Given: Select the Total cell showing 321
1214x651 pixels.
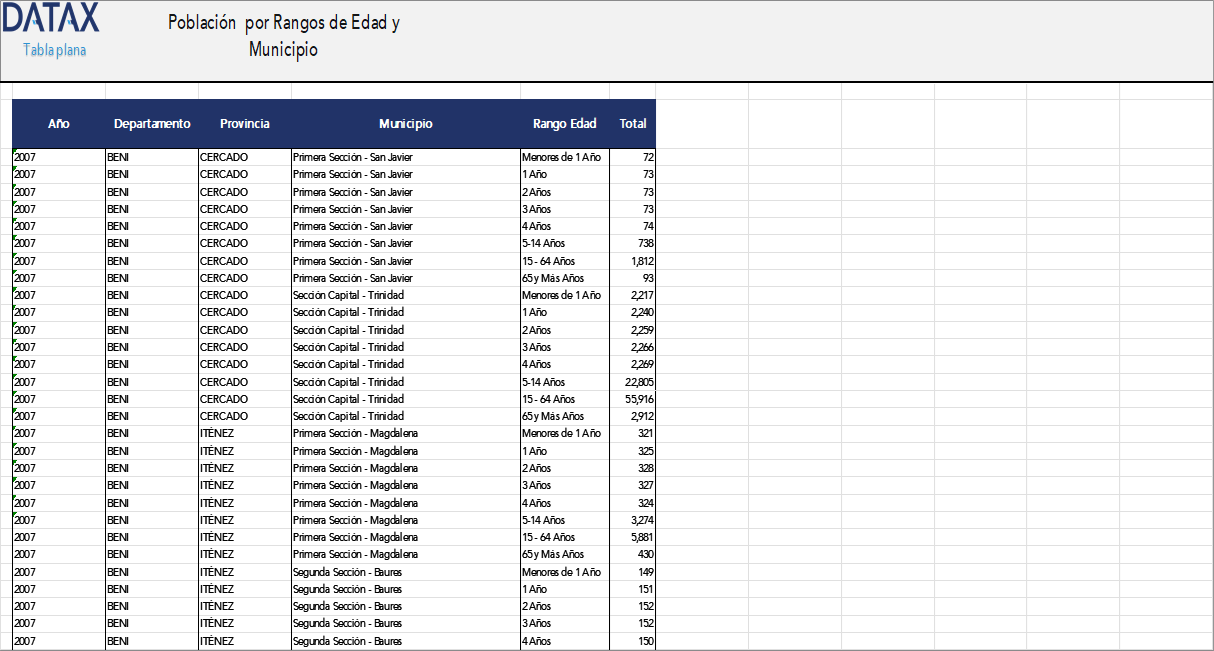Looking at the screenshot, I should pyautogui.click(x=633, y=433).
